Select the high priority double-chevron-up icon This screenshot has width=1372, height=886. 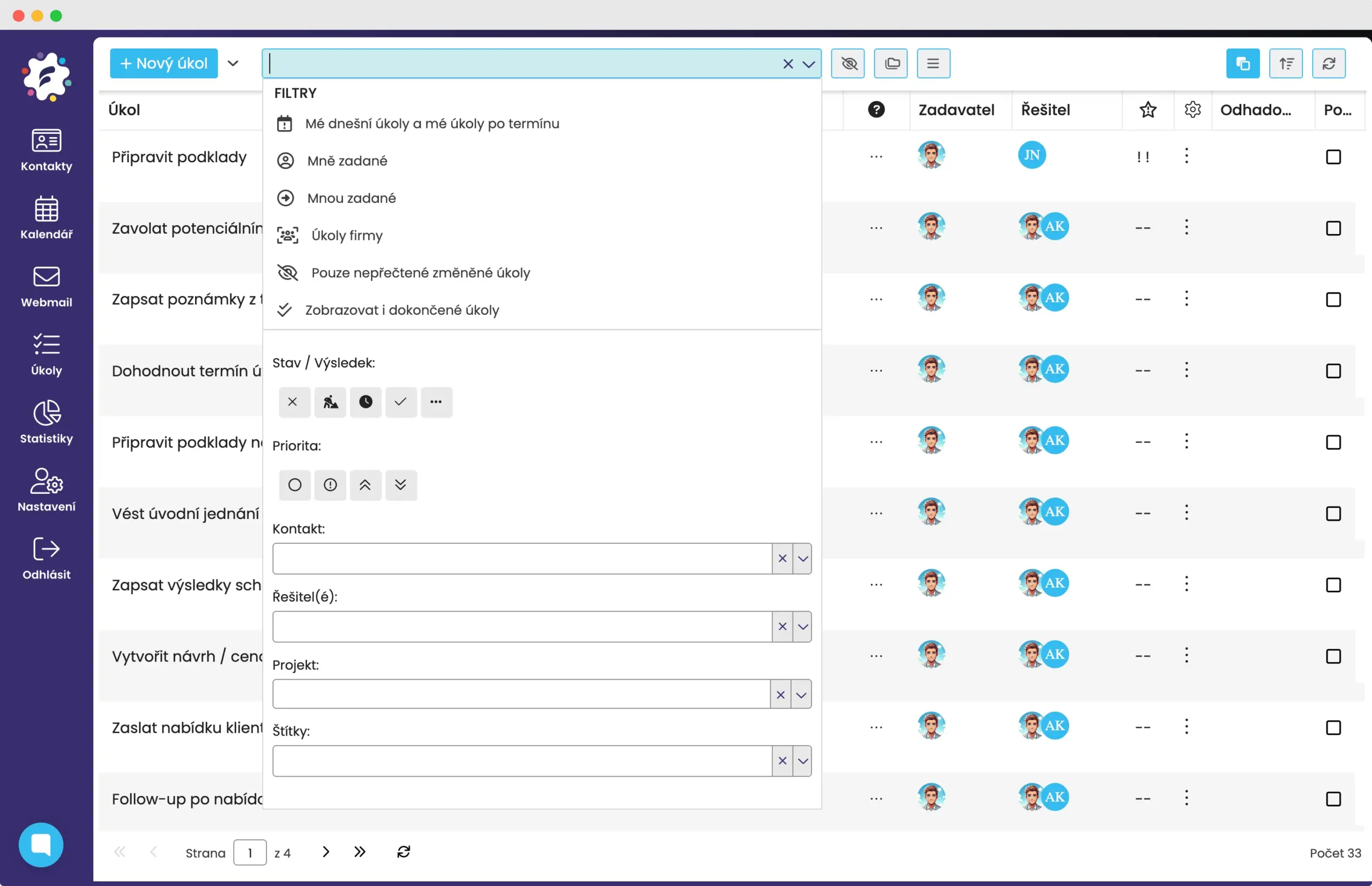pos(365,485)
